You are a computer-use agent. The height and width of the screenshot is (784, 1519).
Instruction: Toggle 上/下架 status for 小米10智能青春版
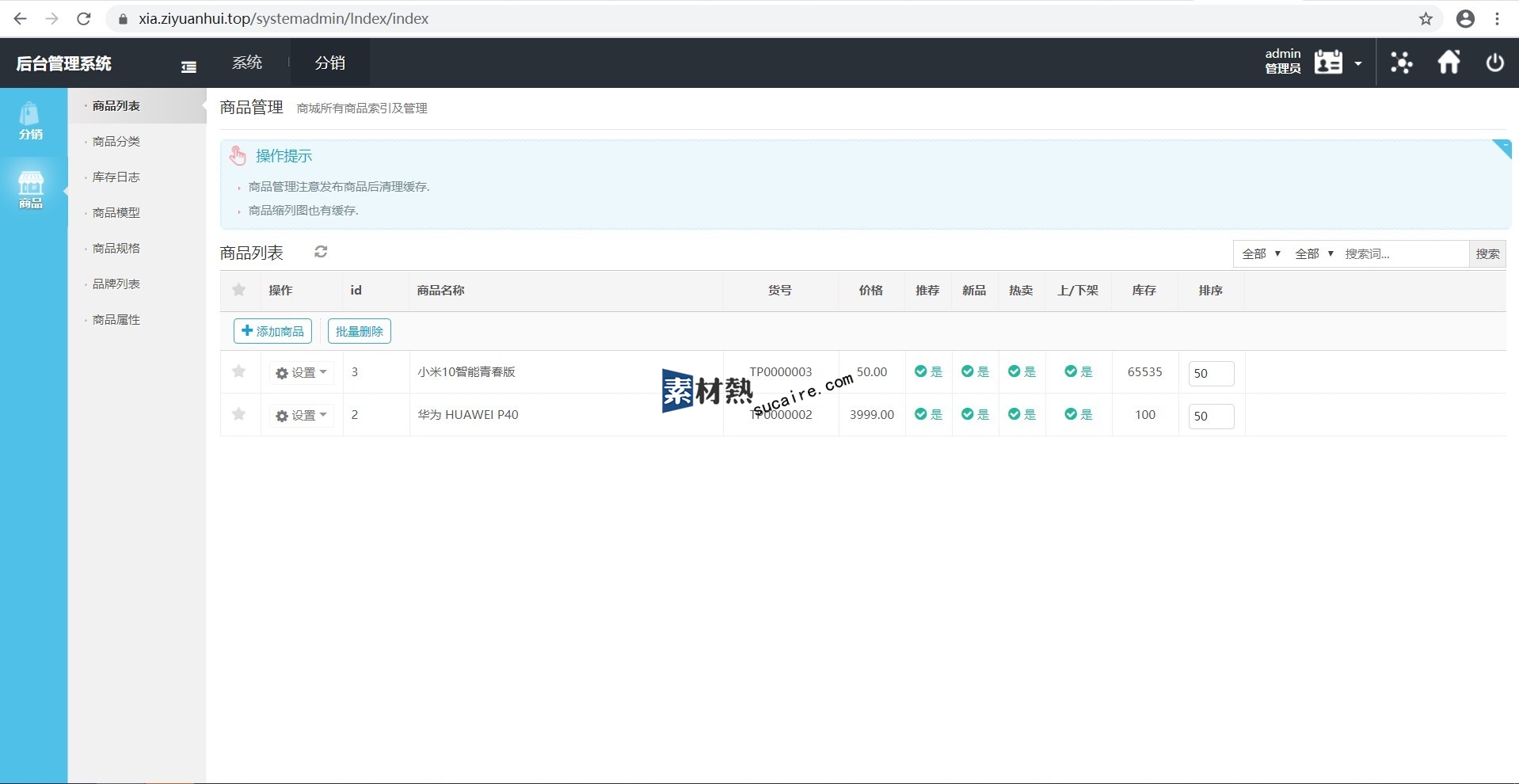pos(1078,371)
